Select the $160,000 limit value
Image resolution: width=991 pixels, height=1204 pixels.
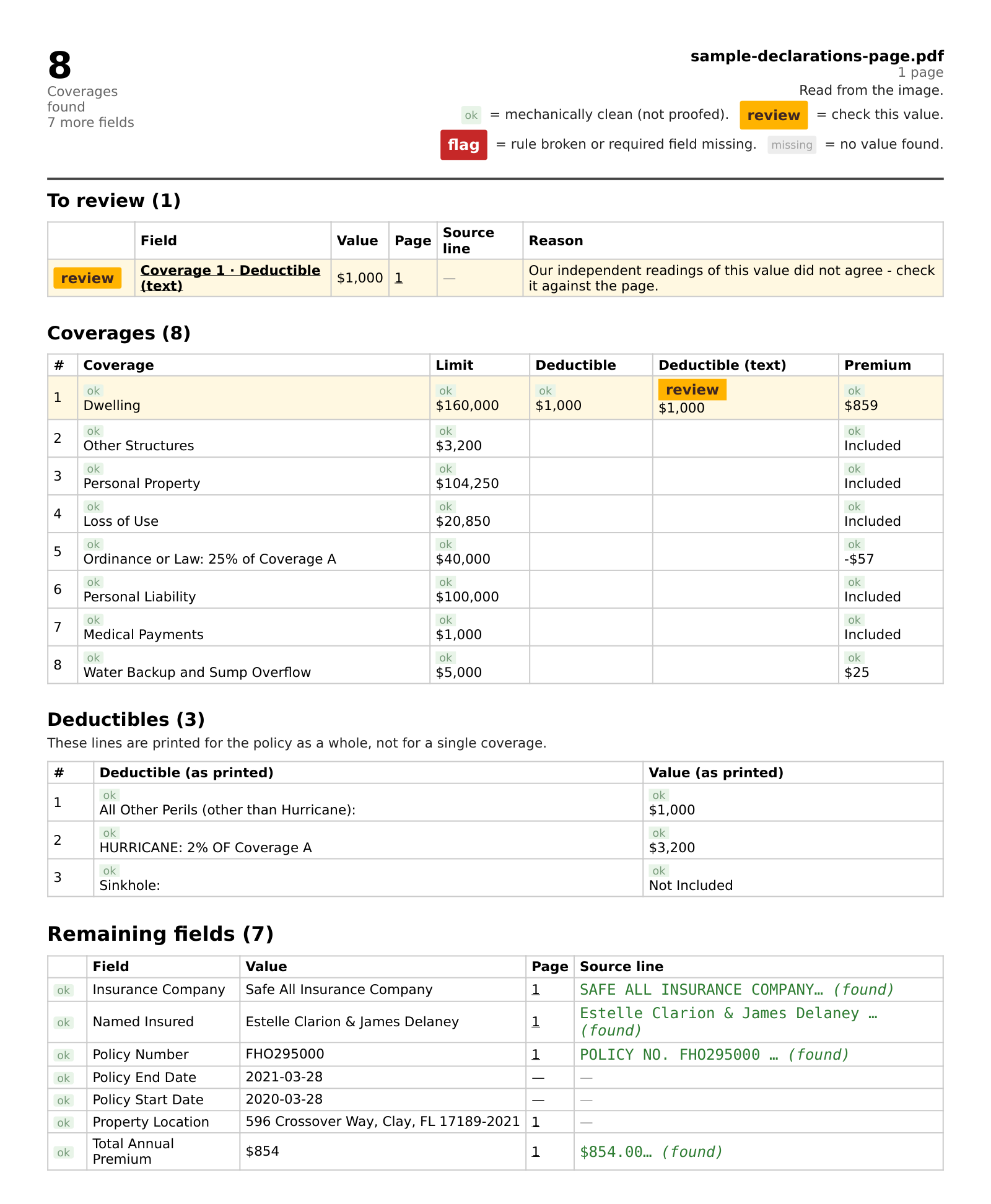(468, 406)
